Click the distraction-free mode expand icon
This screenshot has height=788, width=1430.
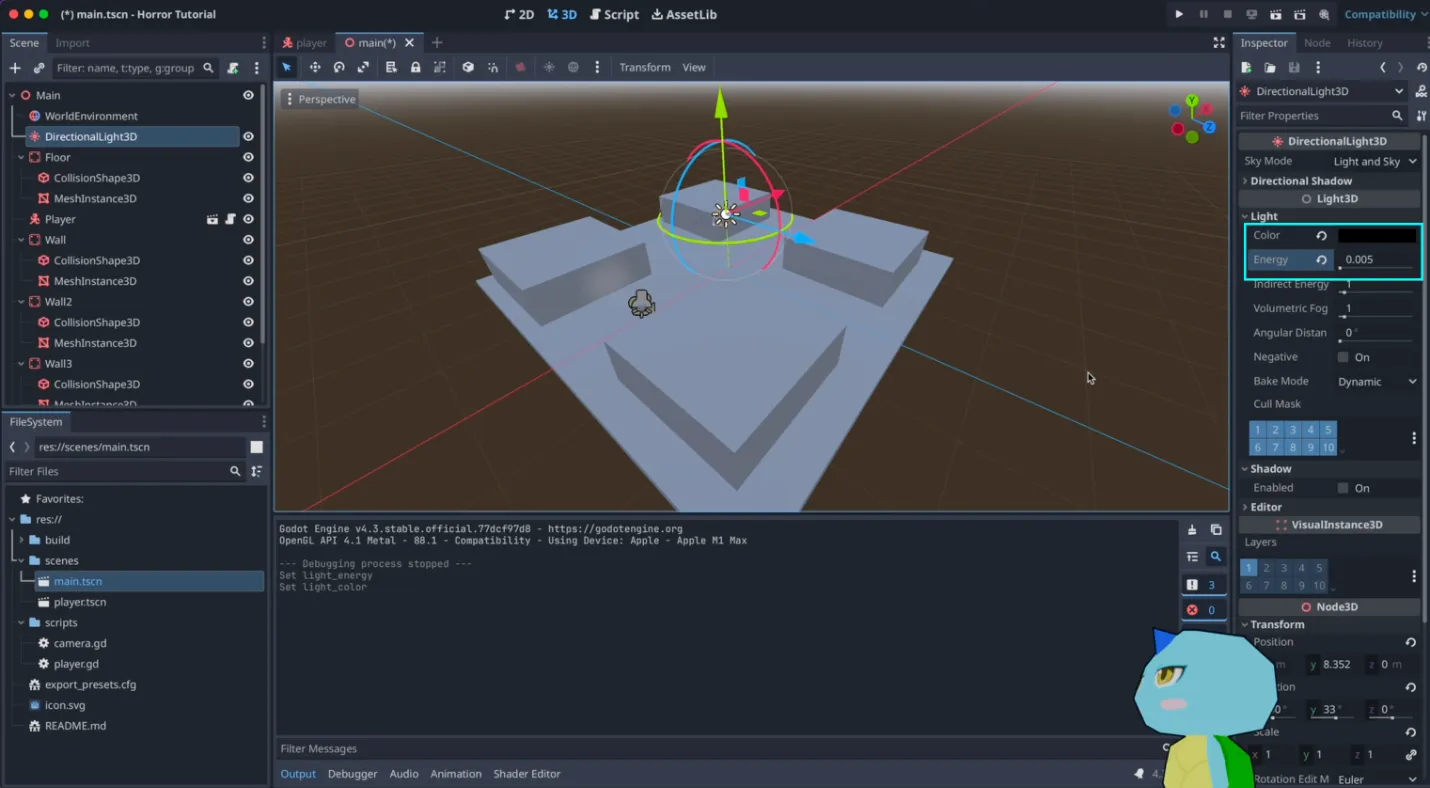pyautogui.click(x=1219, y=43)
